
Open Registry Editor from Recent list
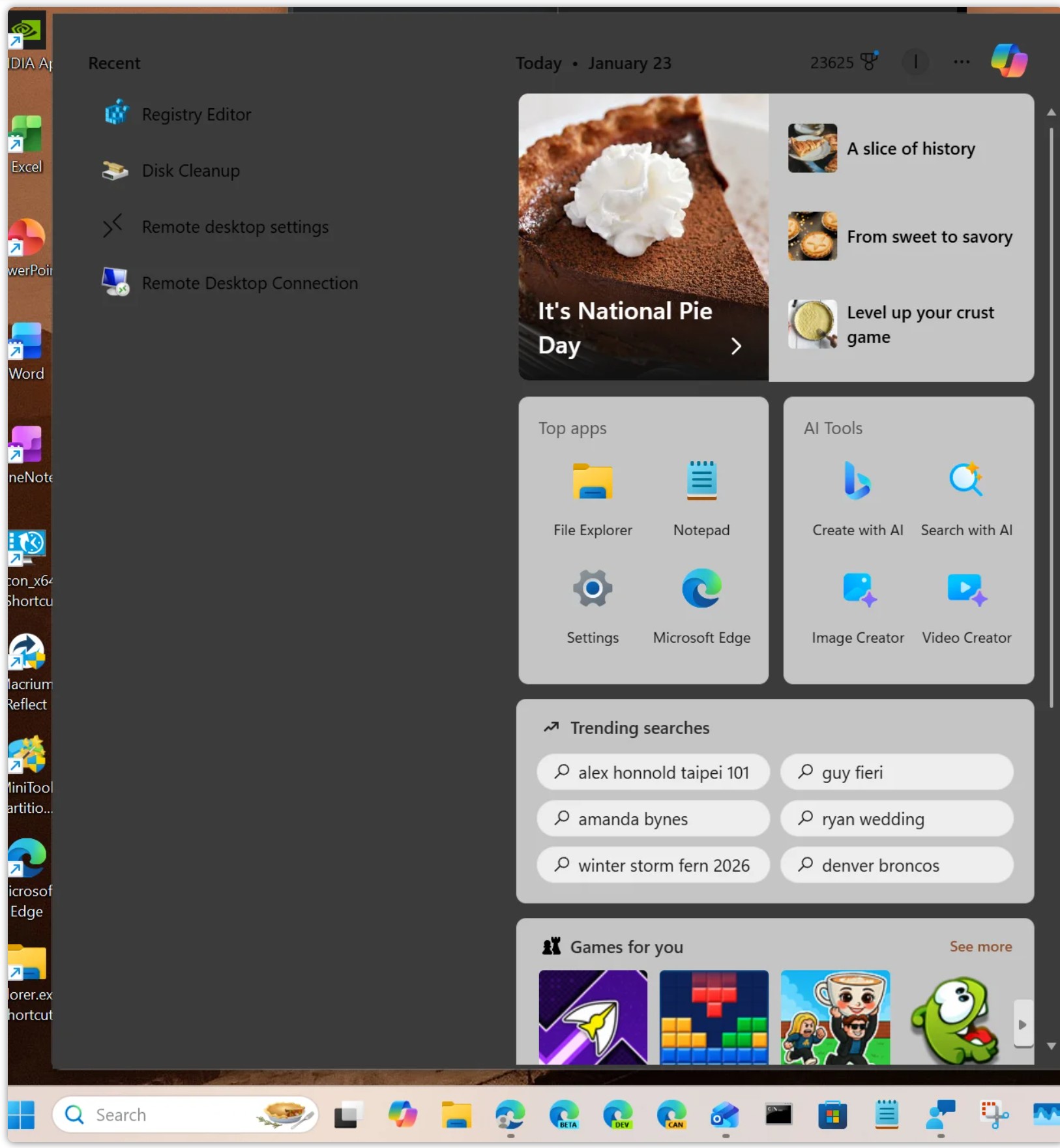point(196,114)
